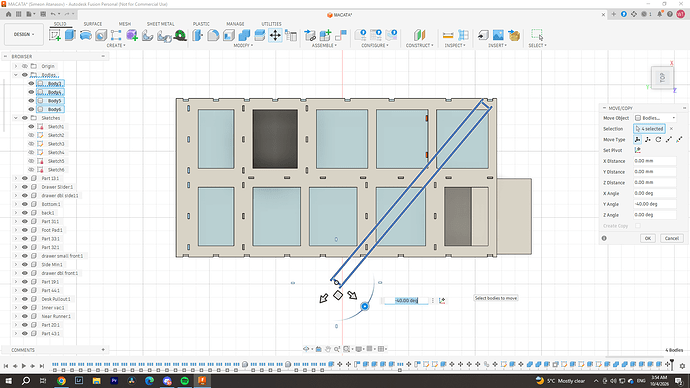Open the Offset Plane construct tool
Screen dimensions: 690x388
(x=420, y=35)
